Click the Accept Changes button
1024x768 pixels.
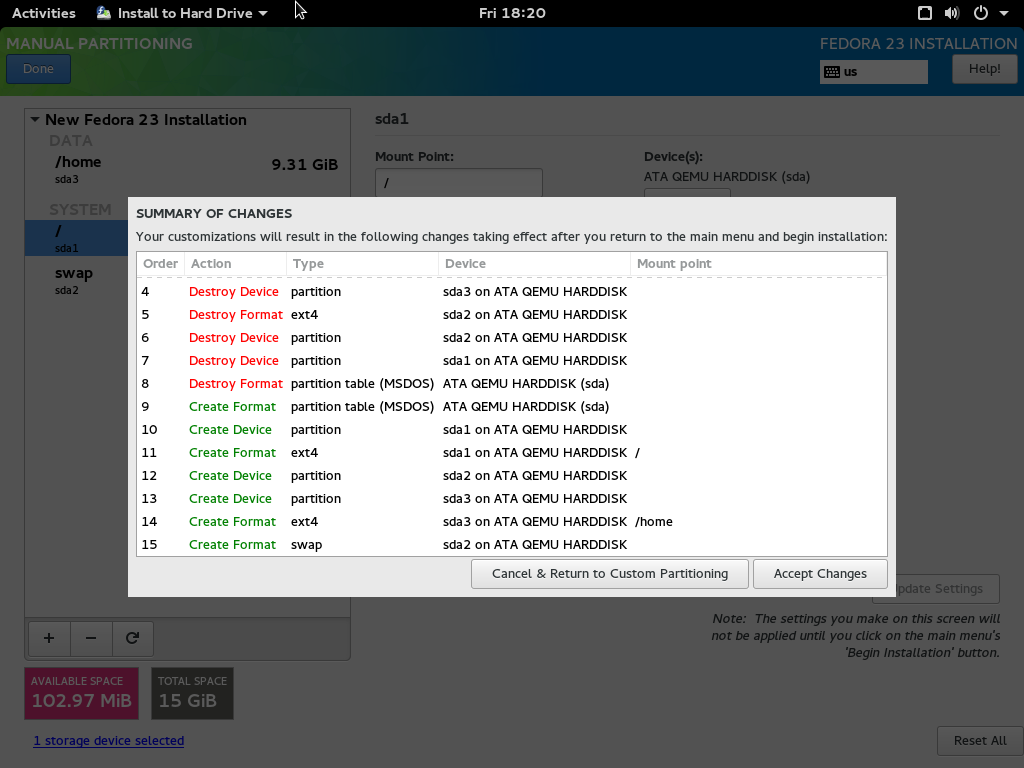(820, 573)
